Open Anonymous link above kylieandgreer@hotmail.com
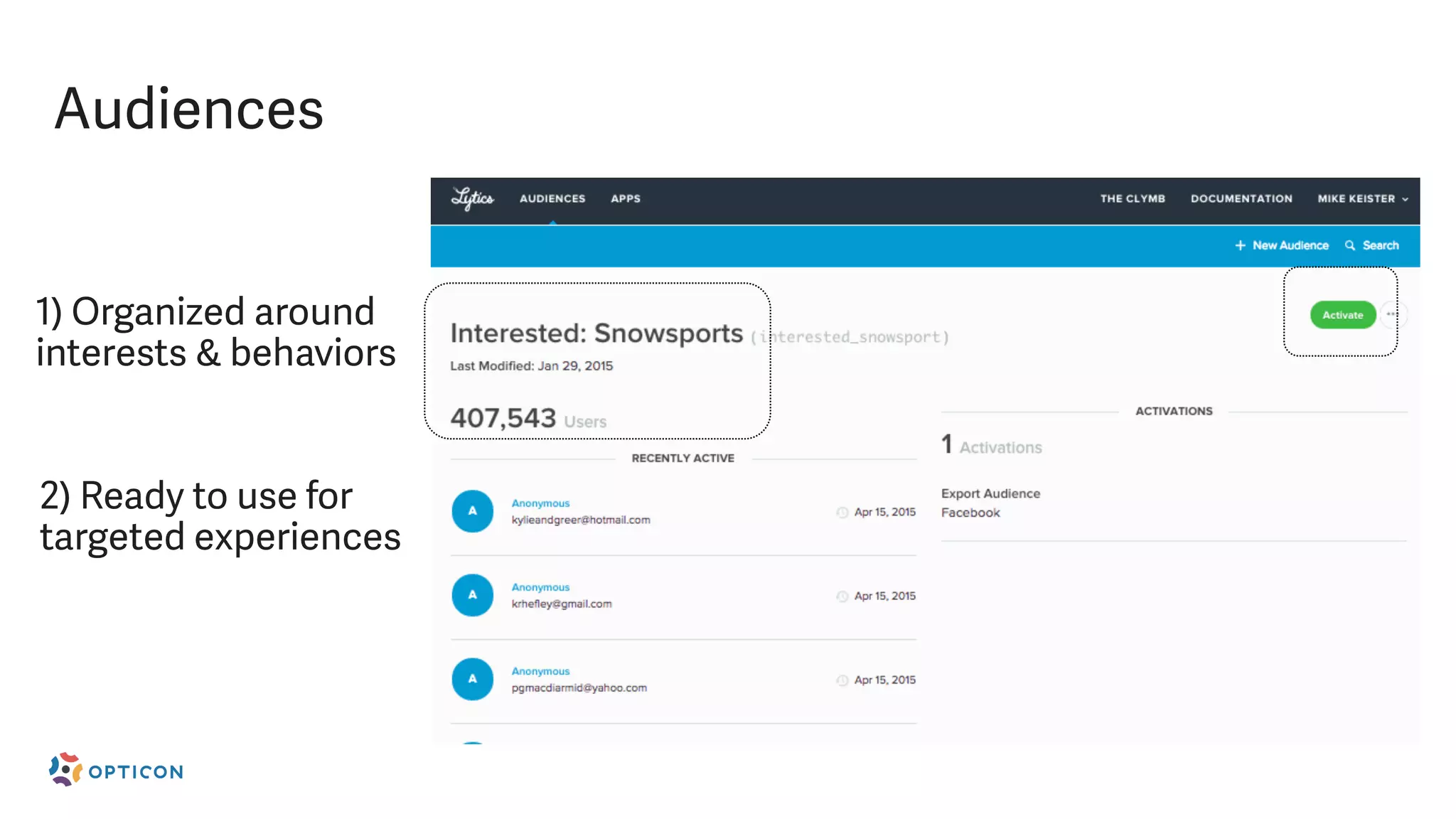The image size is (1456, 819). coord(540,503)
